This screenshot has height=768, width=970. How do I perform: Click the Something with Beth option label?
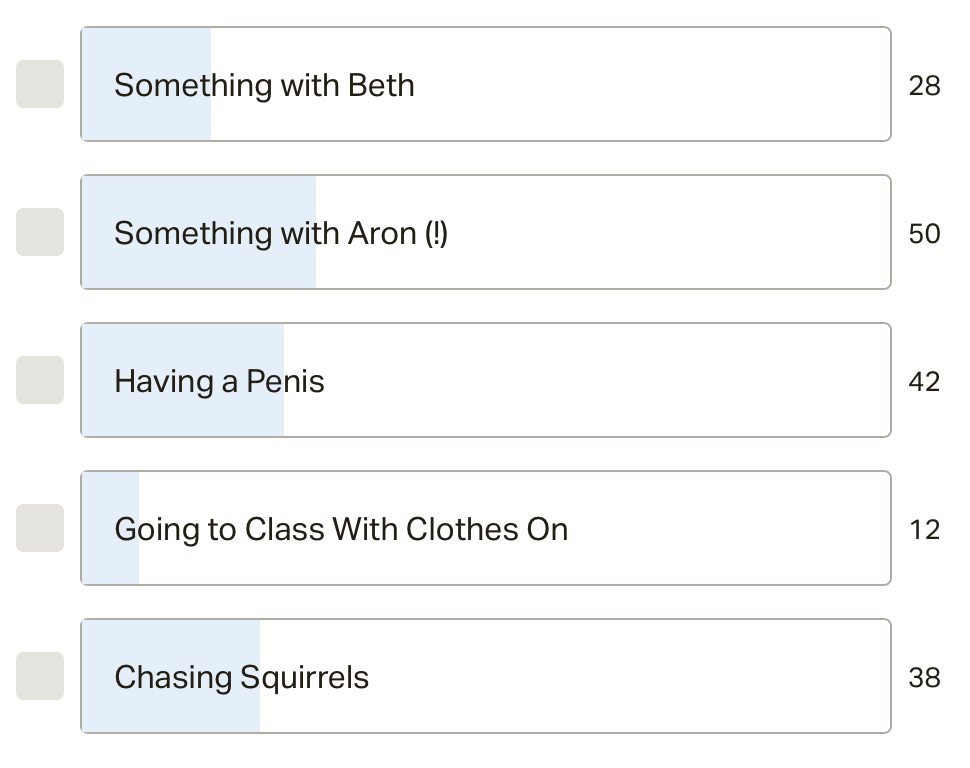(x=264, y=85)
